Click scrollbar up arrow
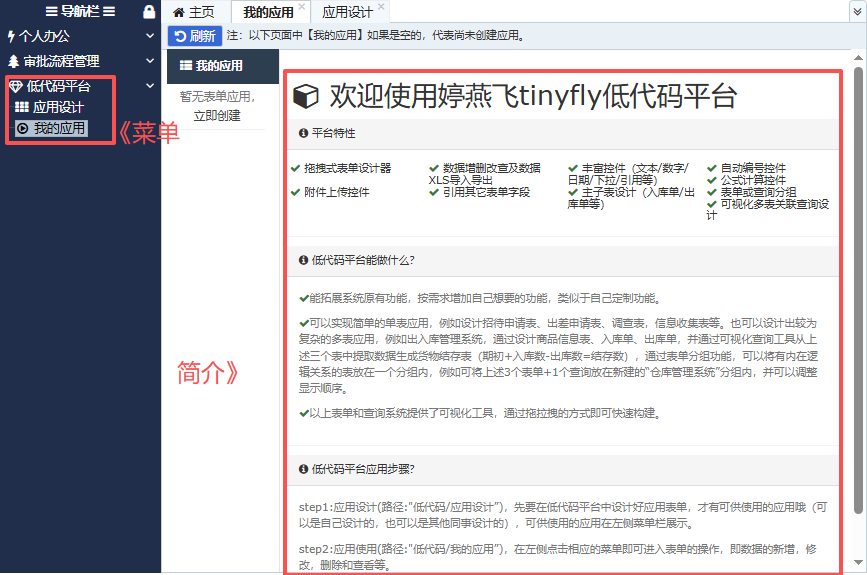Screen dimensions: 867x575 858,58
